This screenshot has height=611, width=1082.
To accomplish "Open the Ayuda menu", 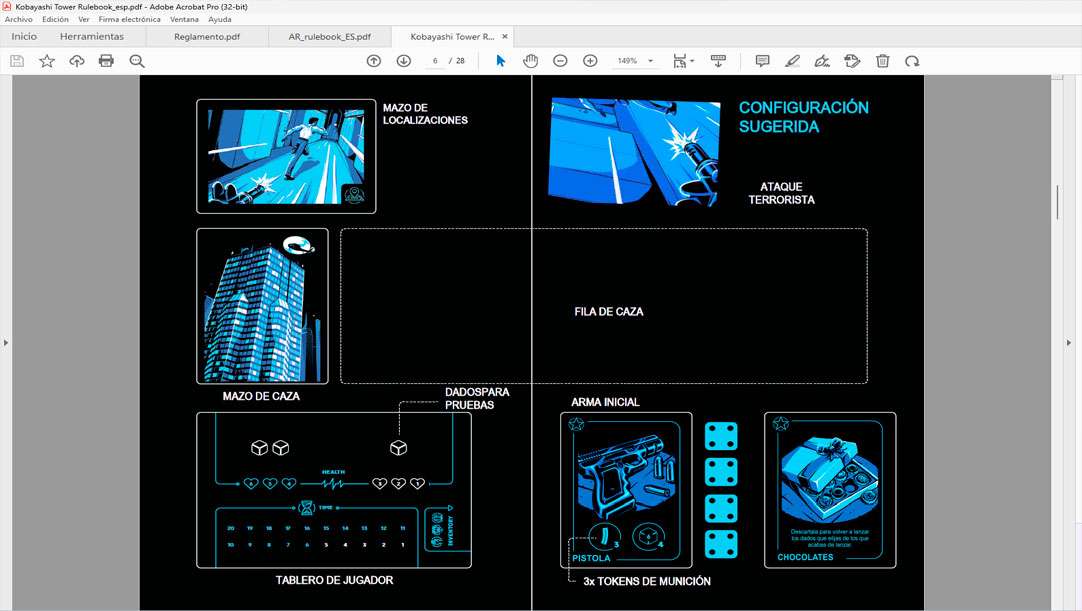I will [x=220, y=19].
